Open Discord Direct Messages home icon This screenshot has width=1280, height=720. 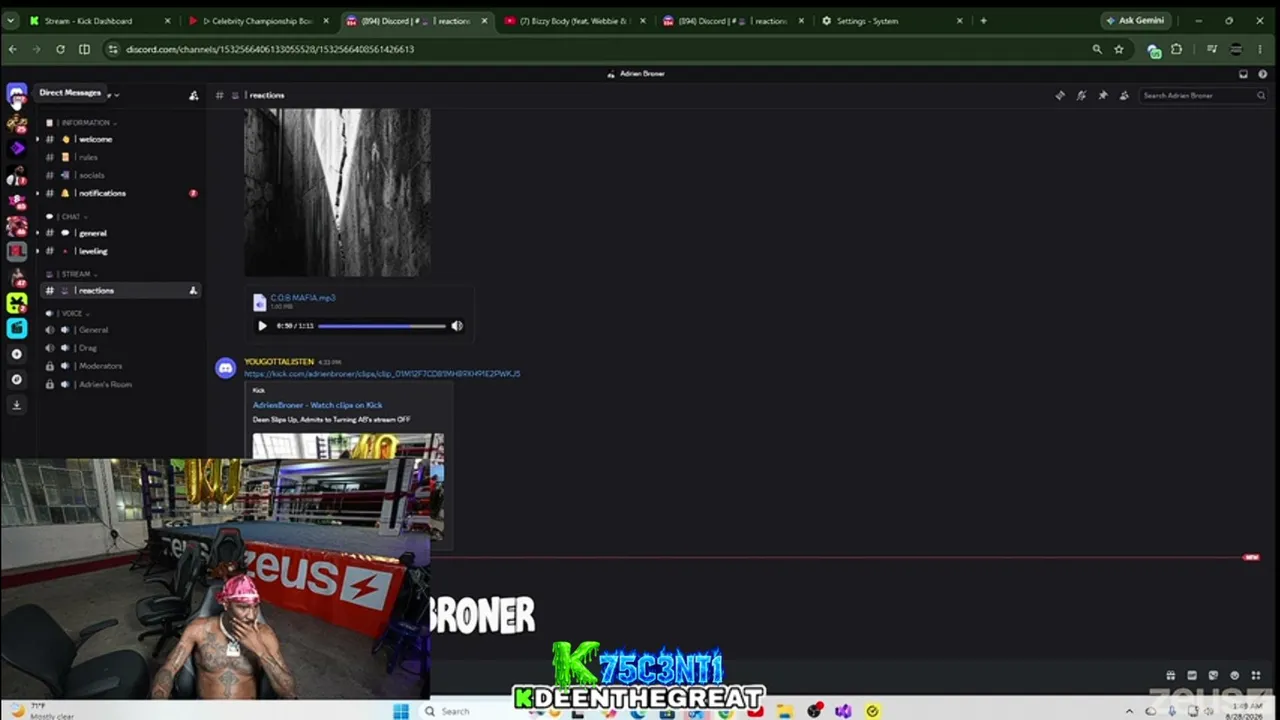[x=16, y=93]
